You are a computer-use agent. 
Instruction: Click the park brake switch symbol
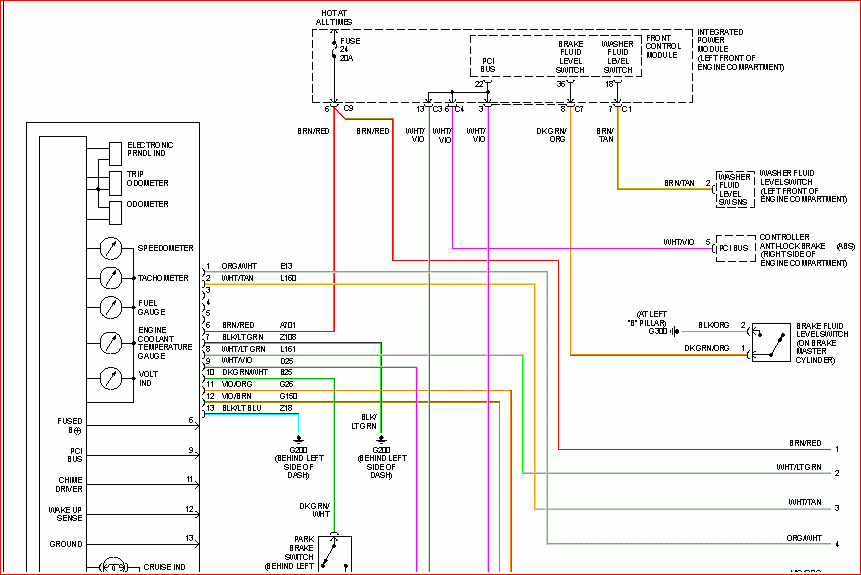coord(334,555)
